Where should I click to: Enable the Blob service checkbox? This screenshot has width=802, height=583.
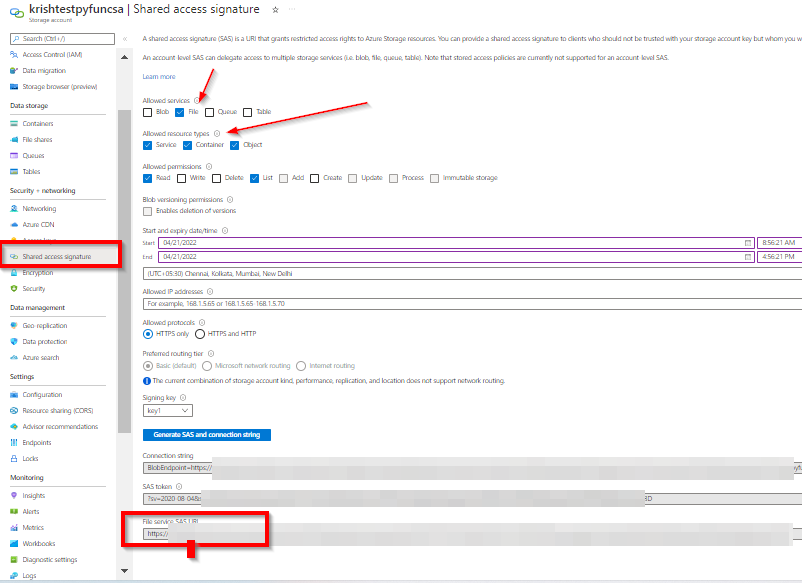(x=147, y=112)
